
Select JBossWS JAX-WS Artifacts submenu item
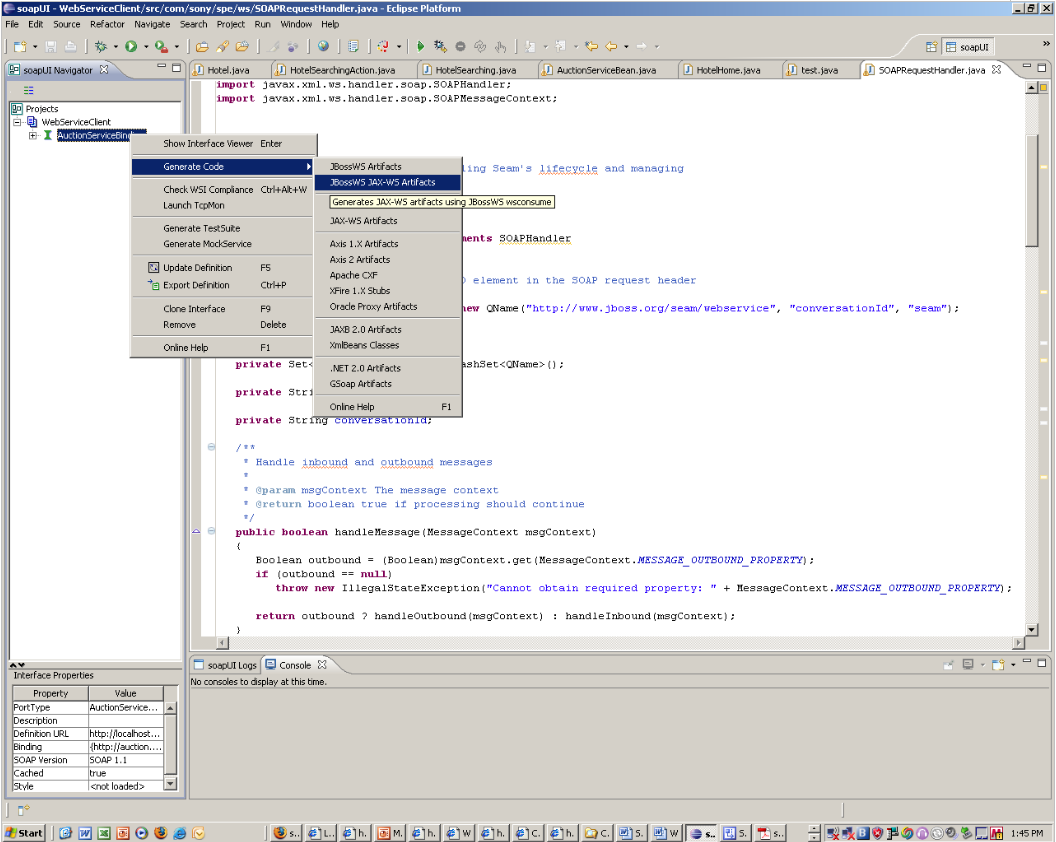point(388,182)
